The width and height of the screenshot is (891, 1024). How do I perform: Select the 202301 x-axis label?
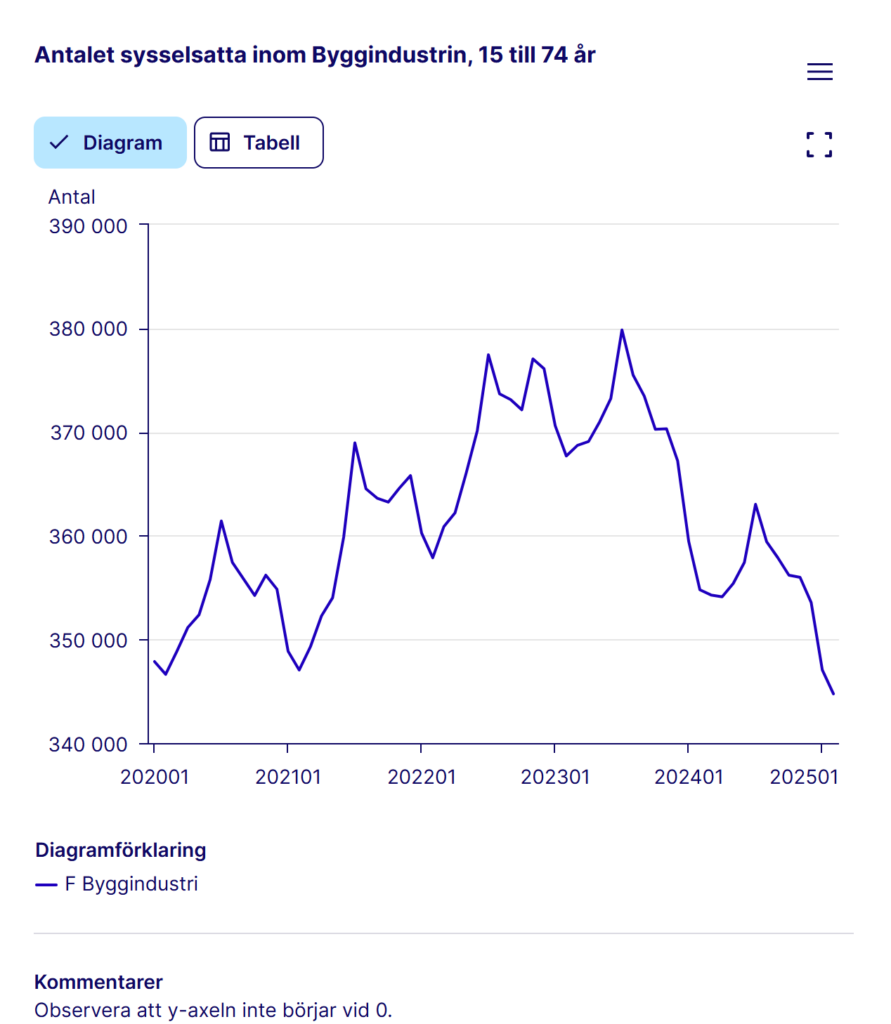coord(554,776)
